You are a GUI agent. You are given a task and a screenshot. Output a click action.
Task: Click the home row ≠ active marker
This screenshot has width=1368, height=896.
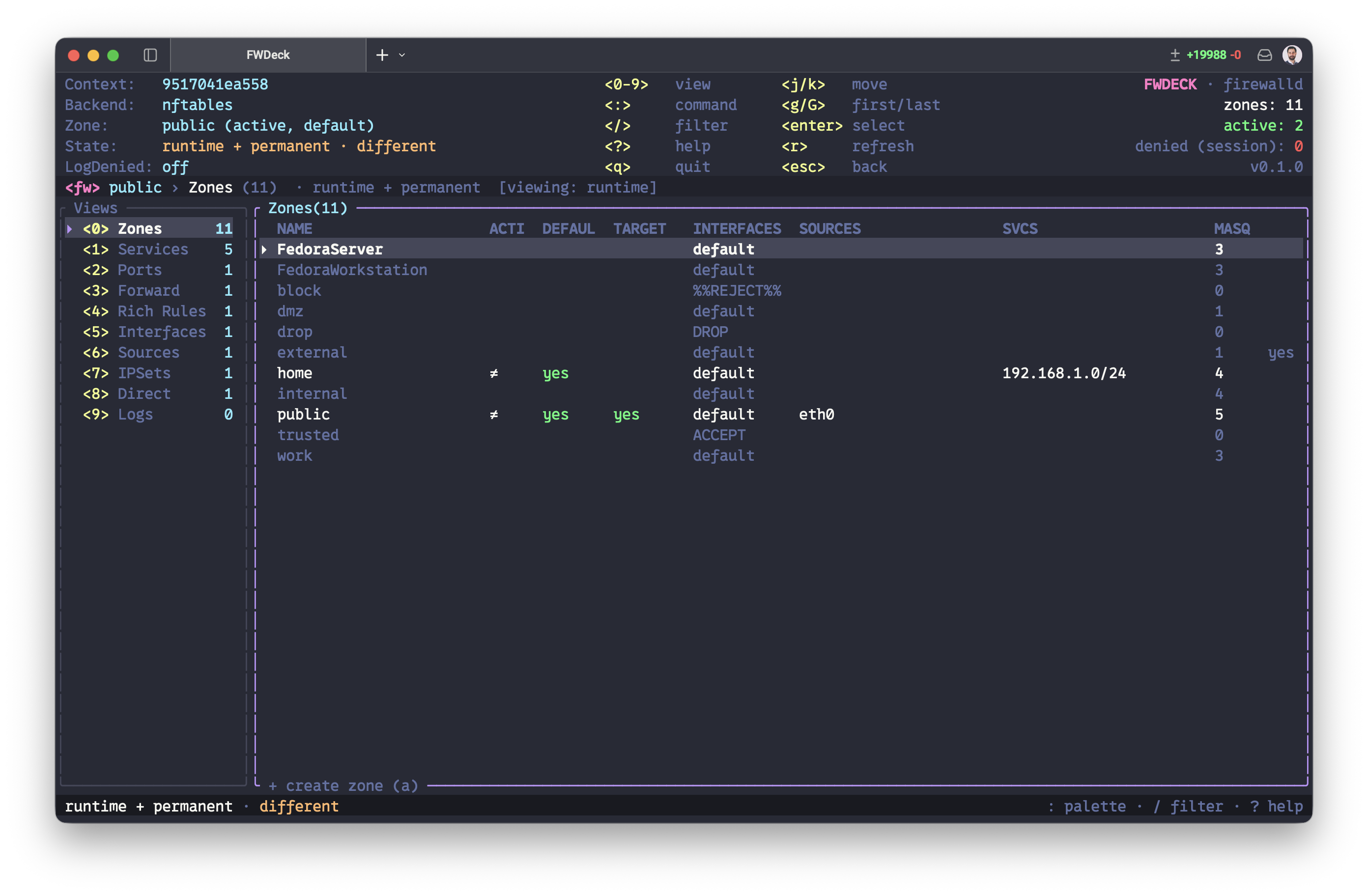494,373
